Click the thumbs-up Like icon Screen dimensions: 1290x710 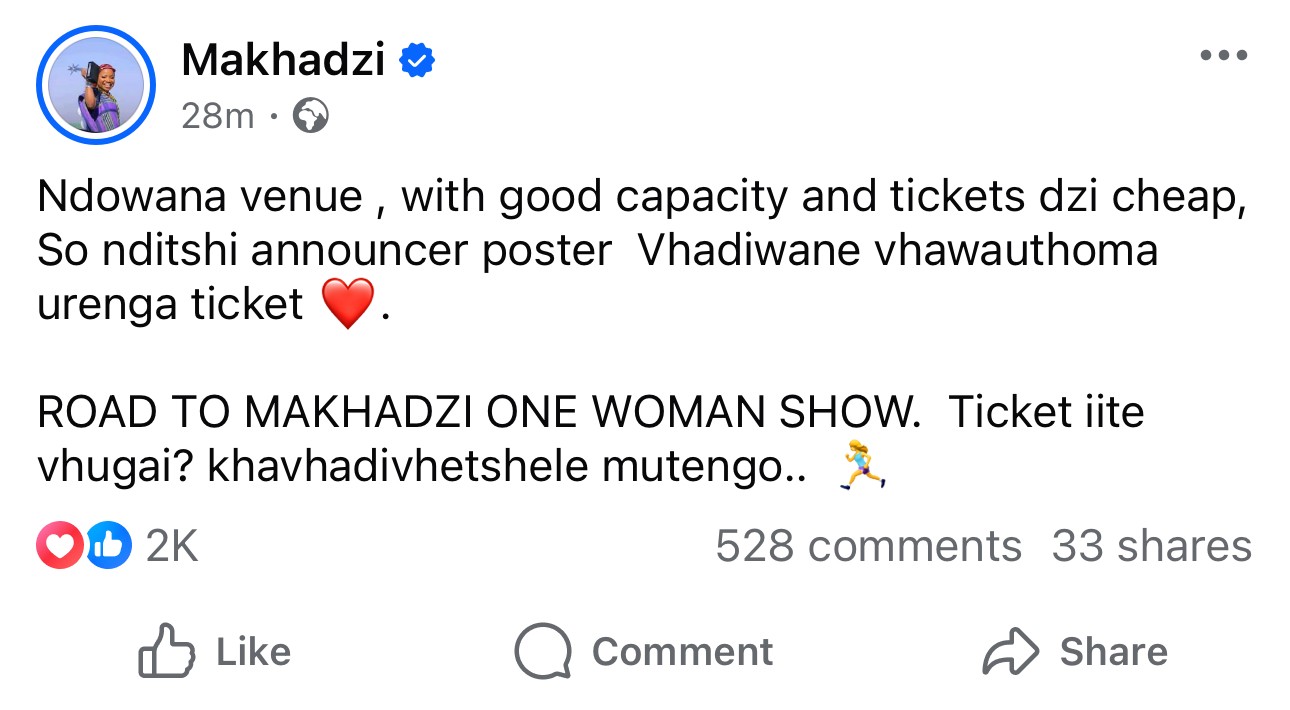[x=166, y=652]
